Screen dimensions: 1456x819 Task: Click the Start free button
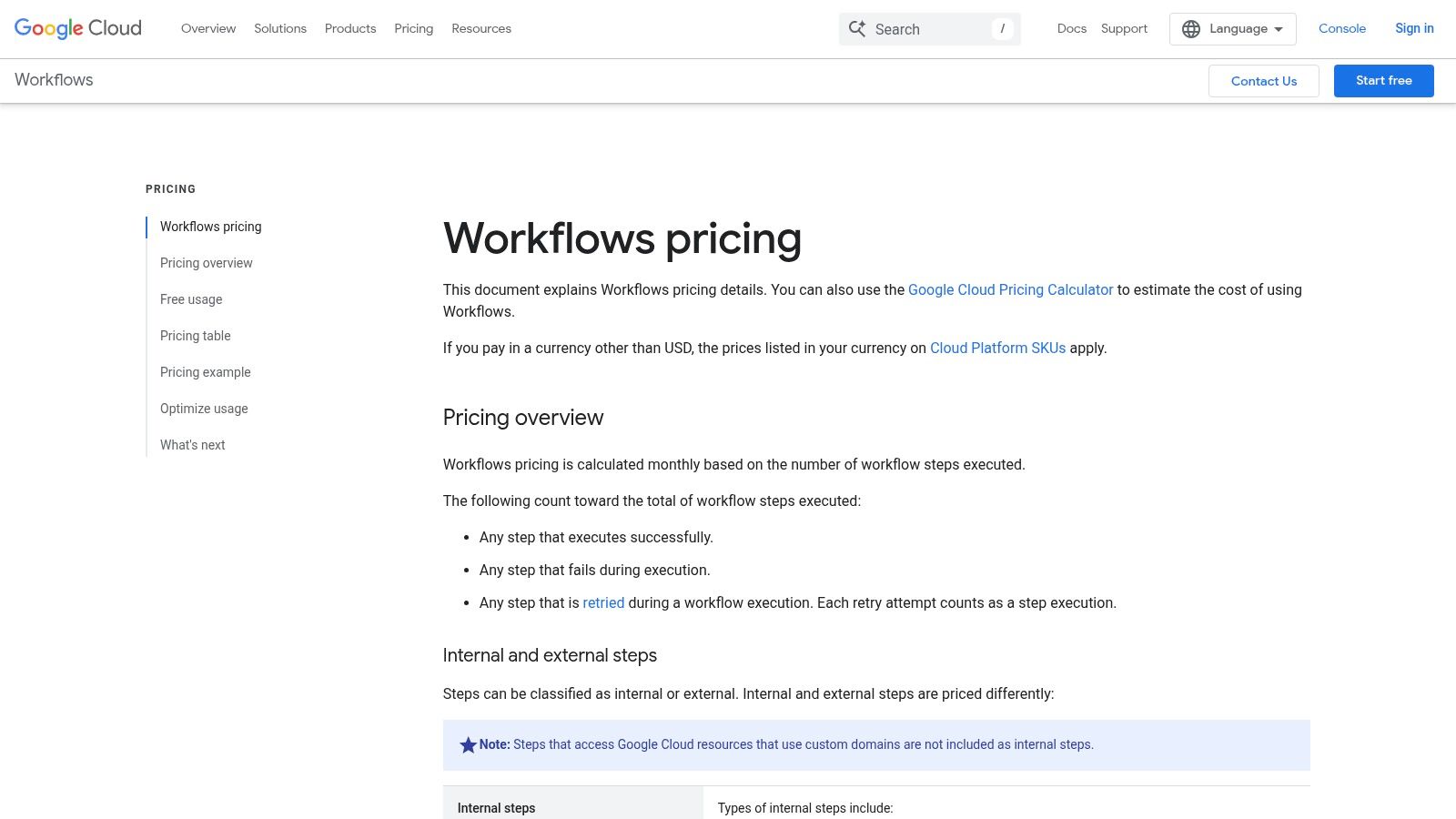[x=1384, y=81]
